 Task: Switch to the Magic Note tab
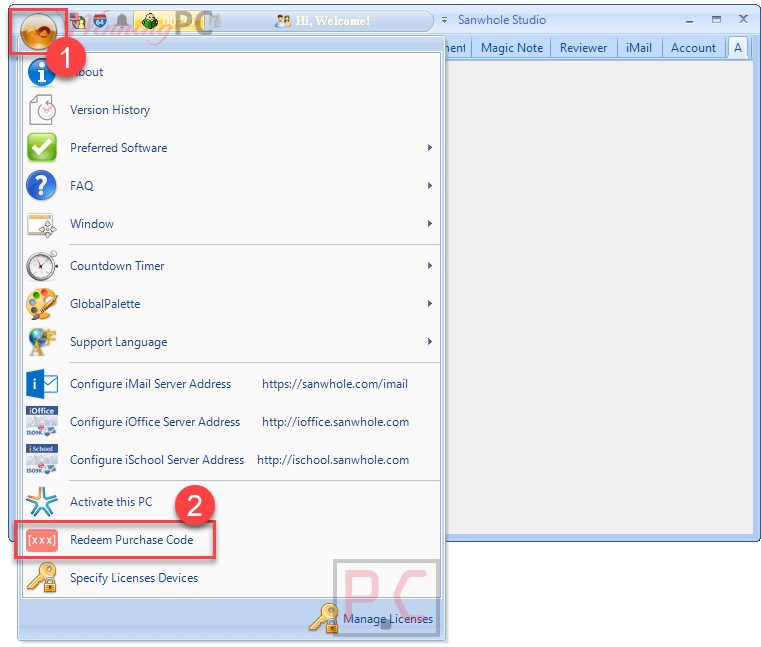tap(512, 48)
